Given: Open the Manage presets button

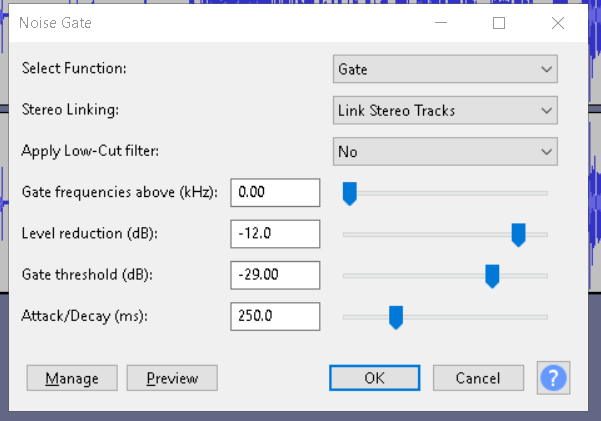Looking at the screenshot, I should coord(72,378).
